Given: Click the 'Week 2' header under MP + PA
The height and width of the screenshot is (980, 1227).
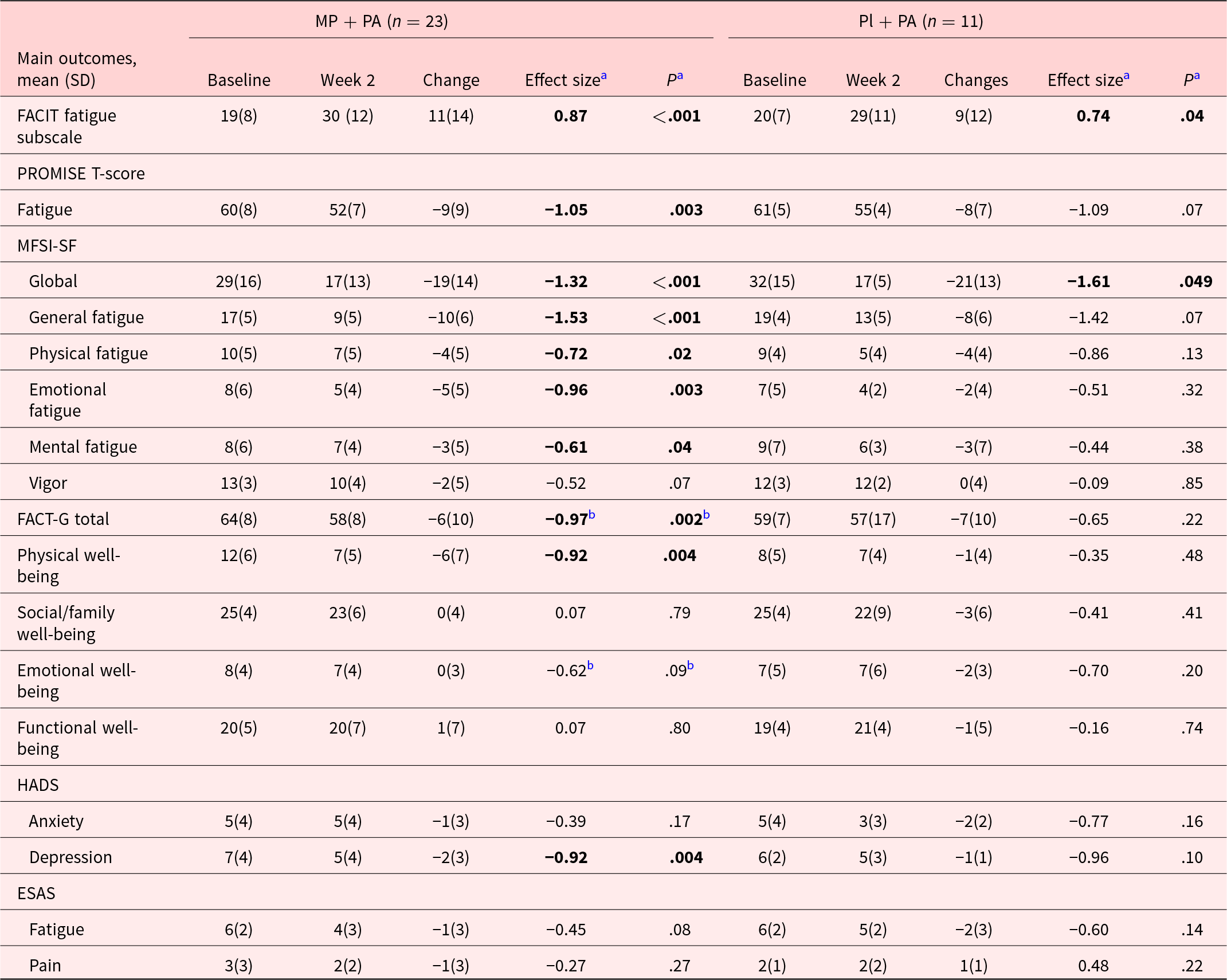Looking at the screenshot, I should (347, 80).
